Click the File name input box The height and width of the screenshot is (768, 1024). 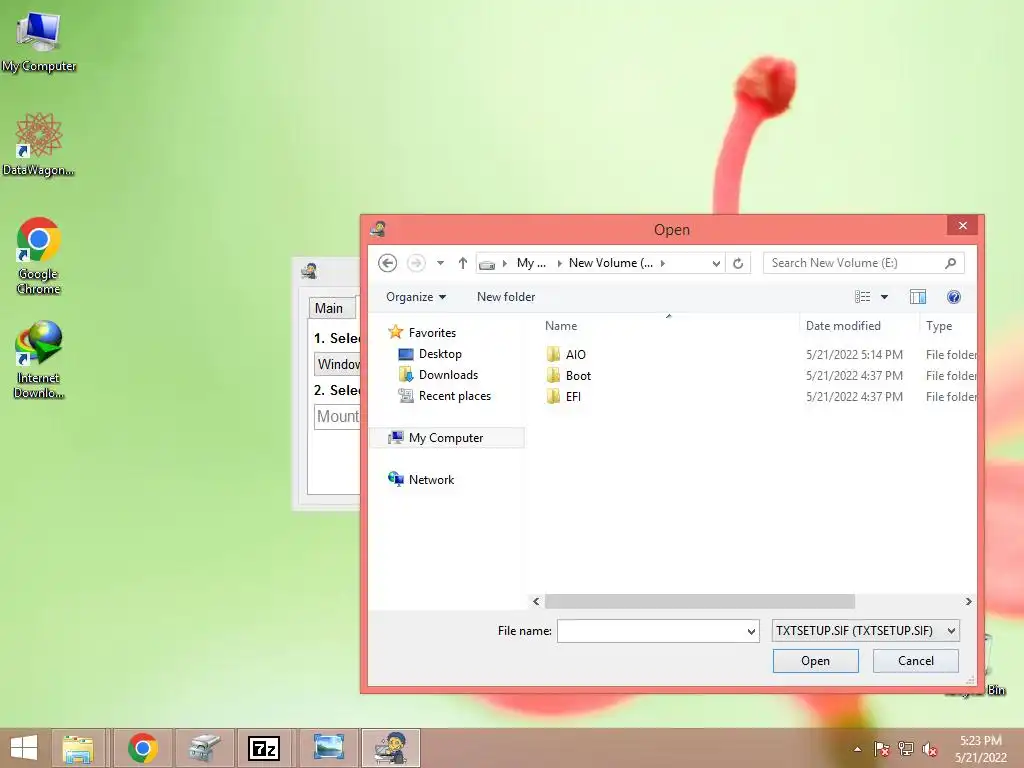click(x=651, y=631)
